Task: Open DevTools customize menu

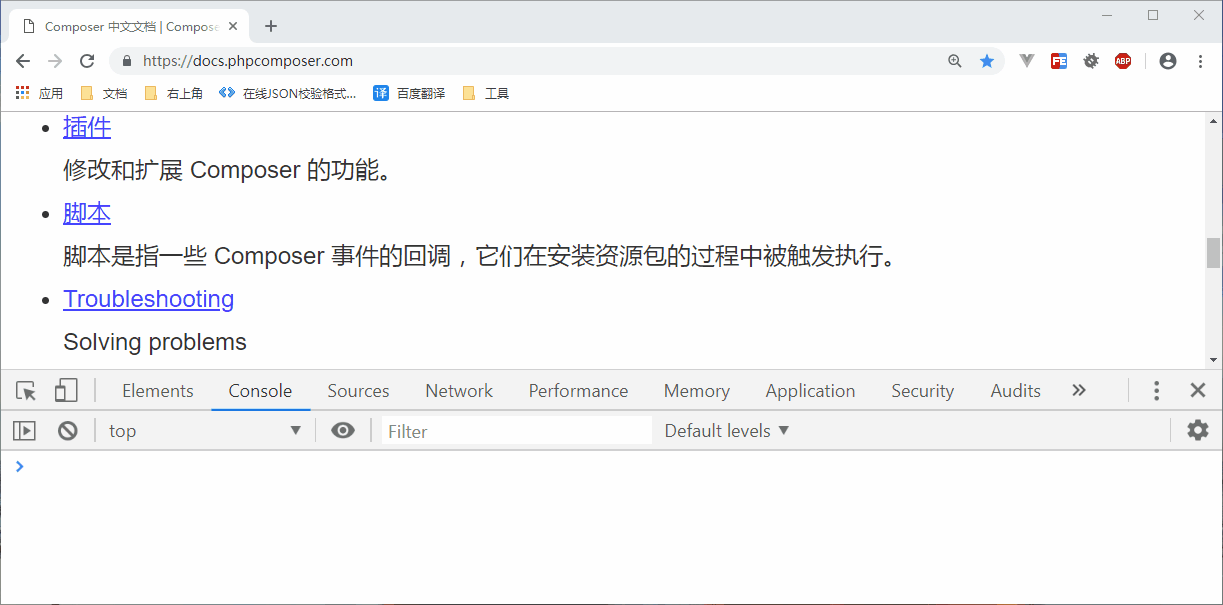Action: (x=1156, y=391)
